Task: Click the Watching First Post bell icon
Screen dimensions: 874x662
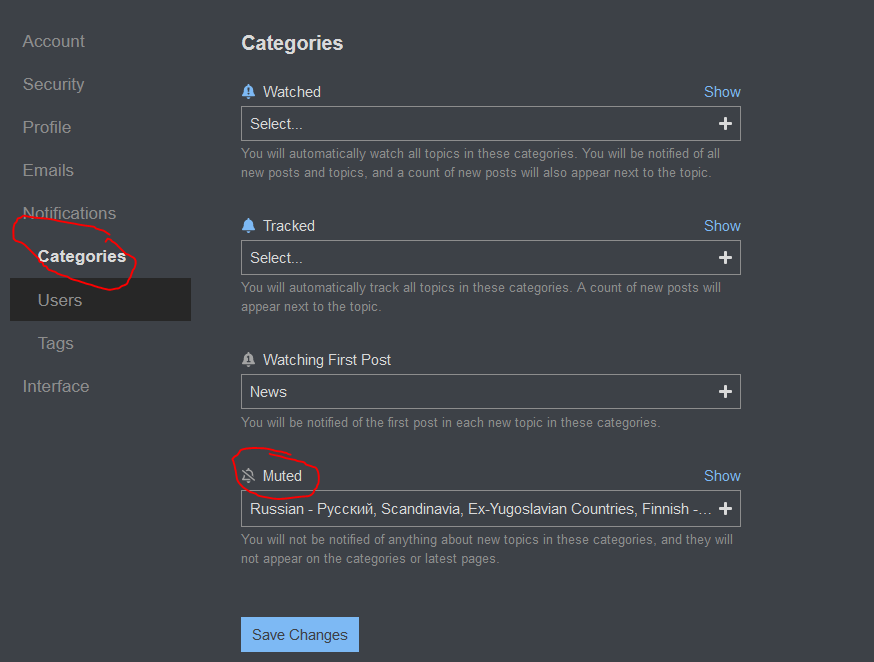Action: 249,359
